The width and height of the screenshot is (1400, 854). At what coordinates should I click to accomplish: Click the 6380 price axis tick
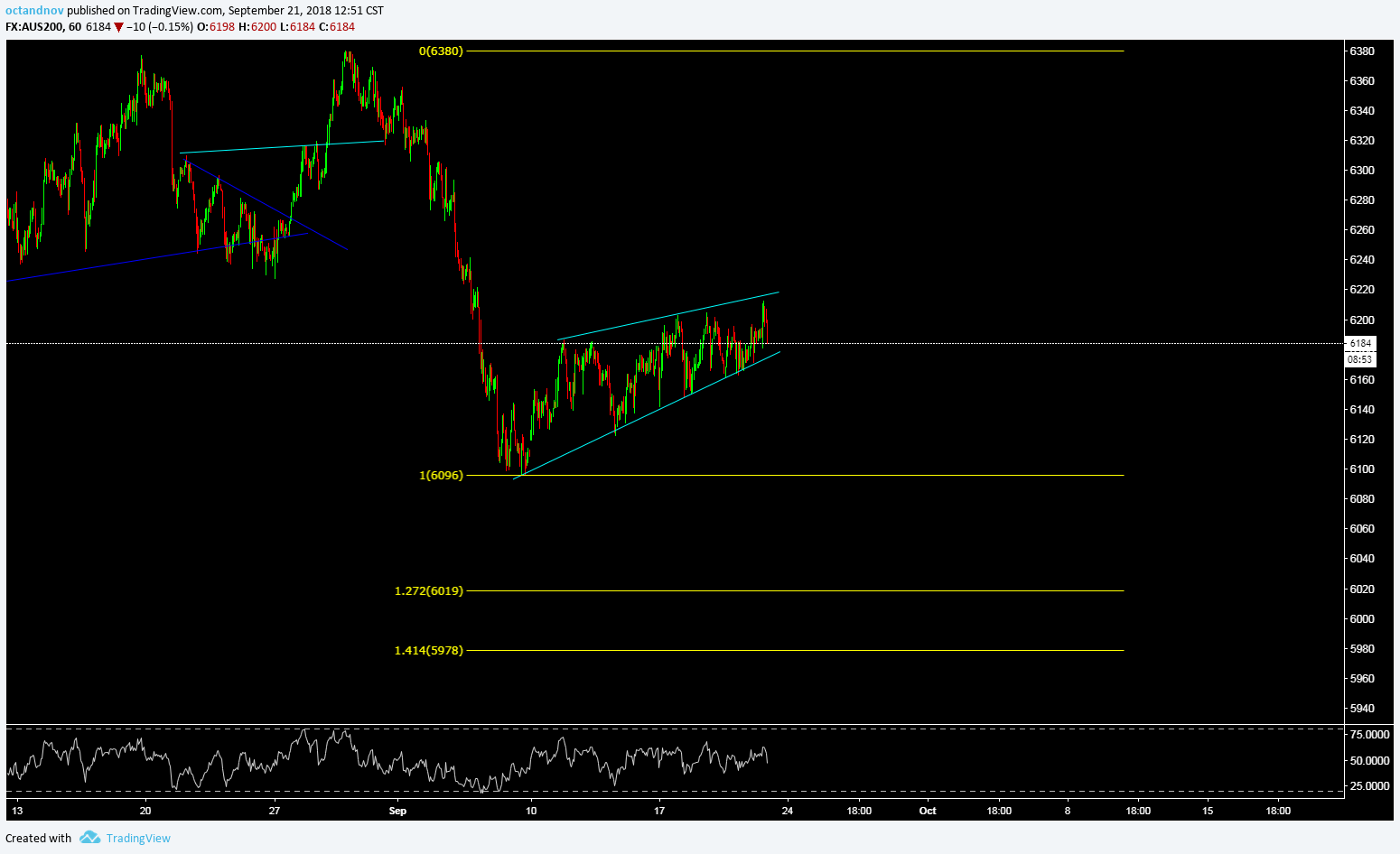pyautogui.click(x=1362, y=51)
